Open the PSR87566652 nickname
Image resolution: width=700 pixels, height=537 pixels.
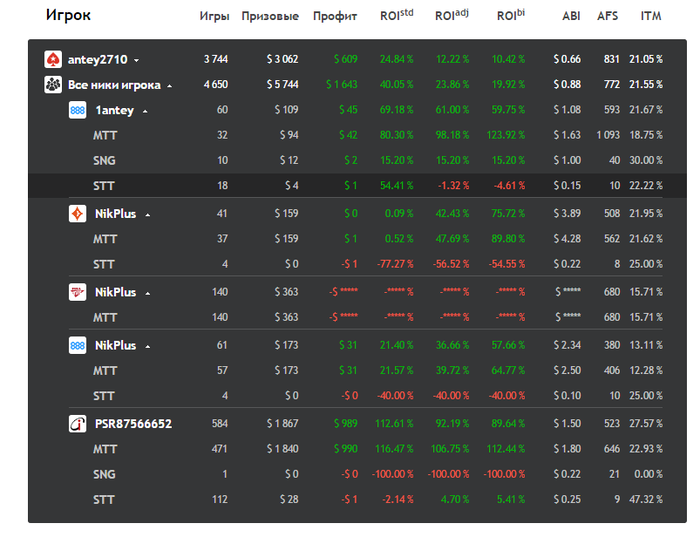pyautogui.click(x=133, y=423)
